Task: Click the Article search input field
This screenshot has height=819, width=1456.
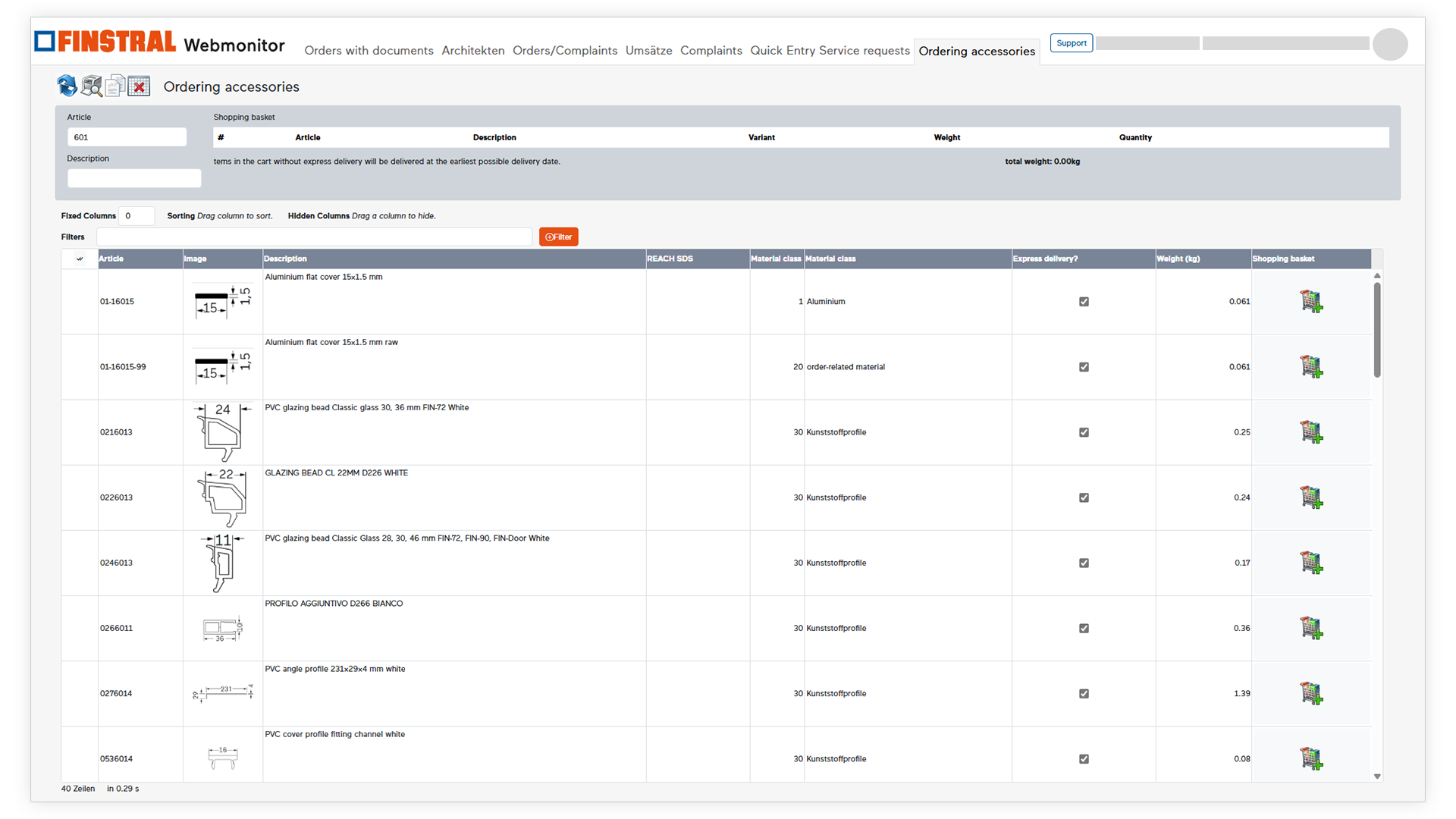Action: [x=127, y=137]
